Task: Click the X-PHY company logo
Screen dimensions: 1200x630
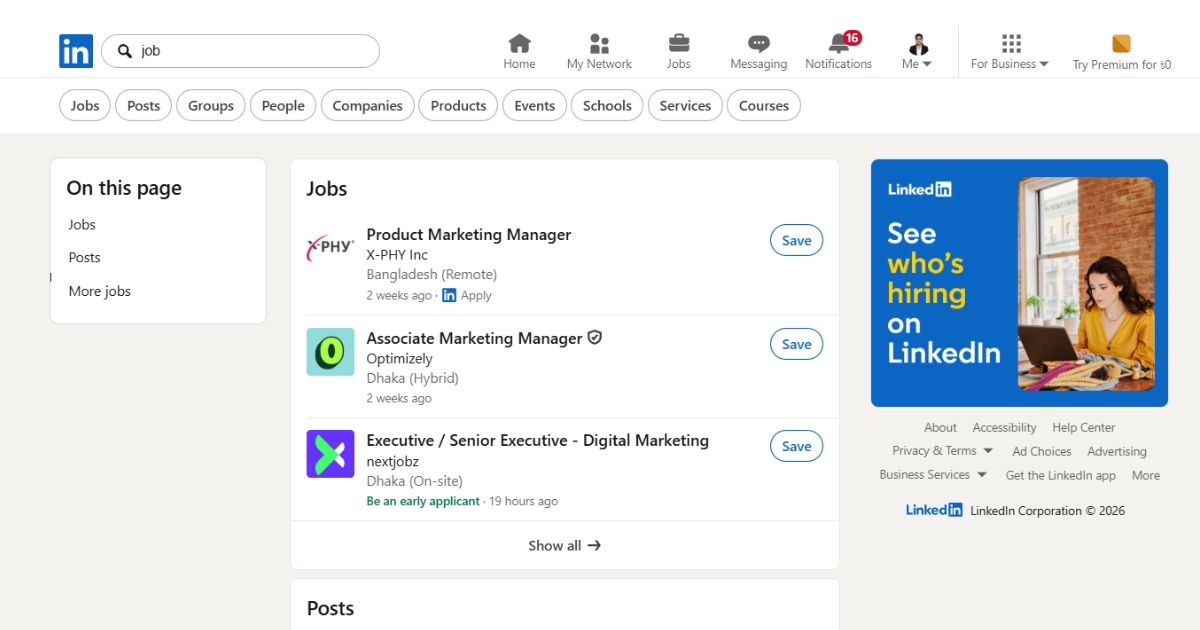Action: 330,249
